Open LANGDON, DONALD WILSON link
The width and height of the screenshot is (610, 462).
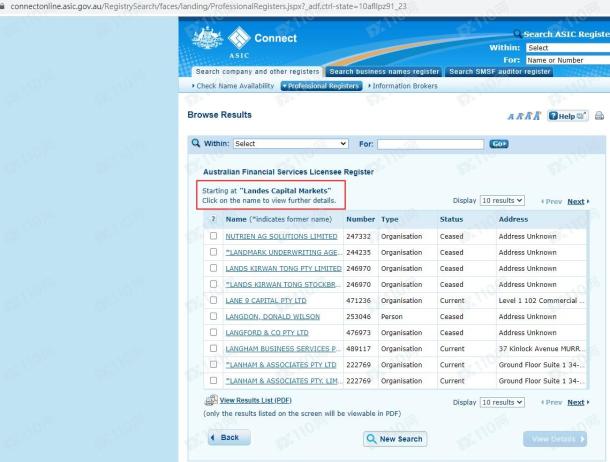pos(272,317)
